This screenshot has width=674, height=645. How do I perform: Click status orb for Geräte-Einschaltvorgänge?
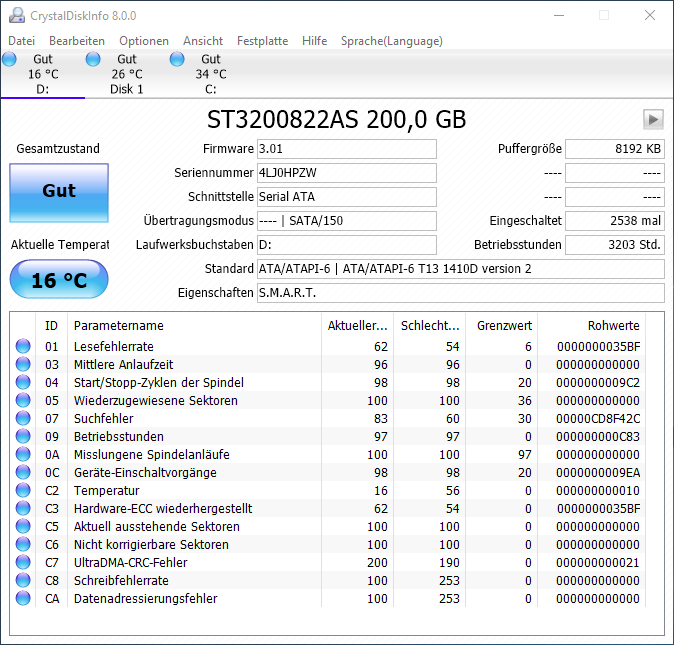pos(23,473)
